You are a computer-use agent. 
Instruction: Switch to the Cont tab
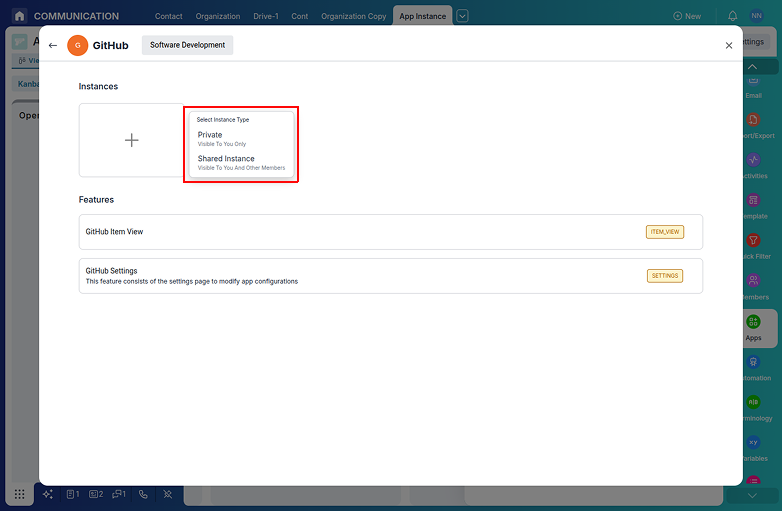(300, 16)
